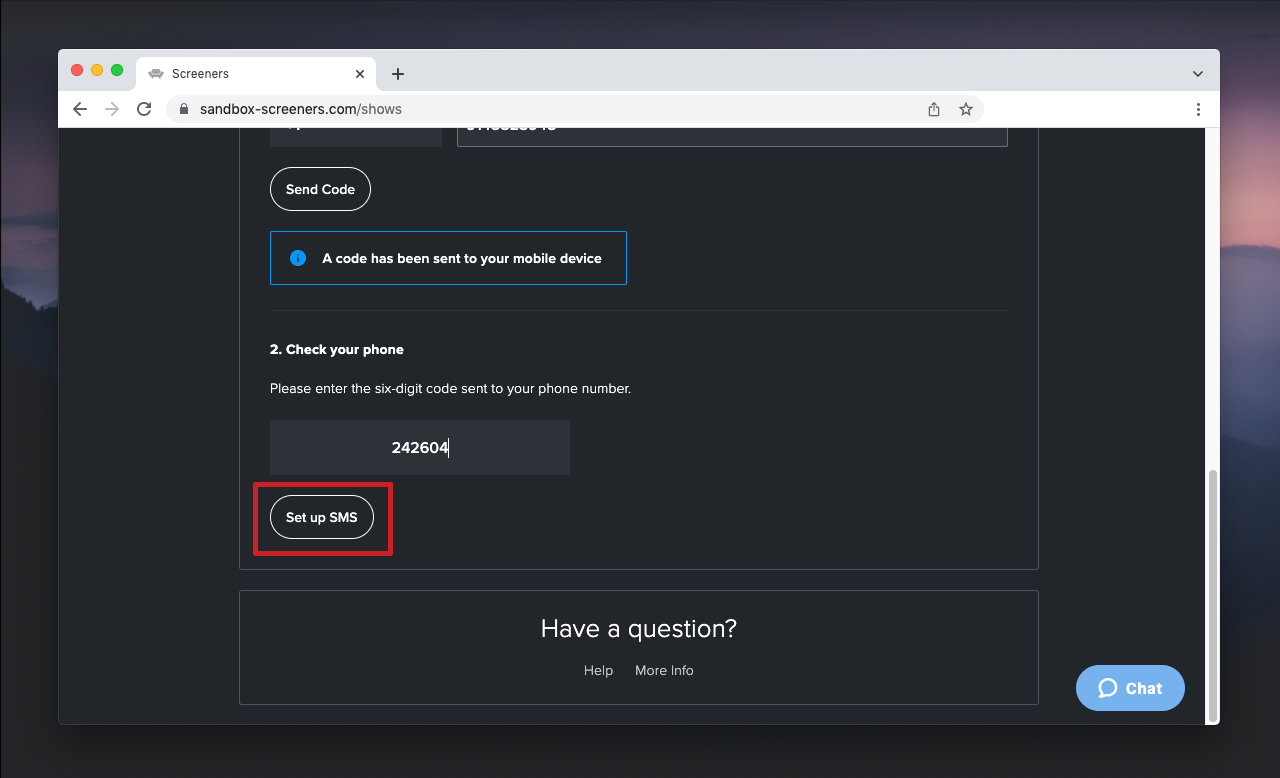Click the address bar URL

pyautogui.click(x=300, y=109)
